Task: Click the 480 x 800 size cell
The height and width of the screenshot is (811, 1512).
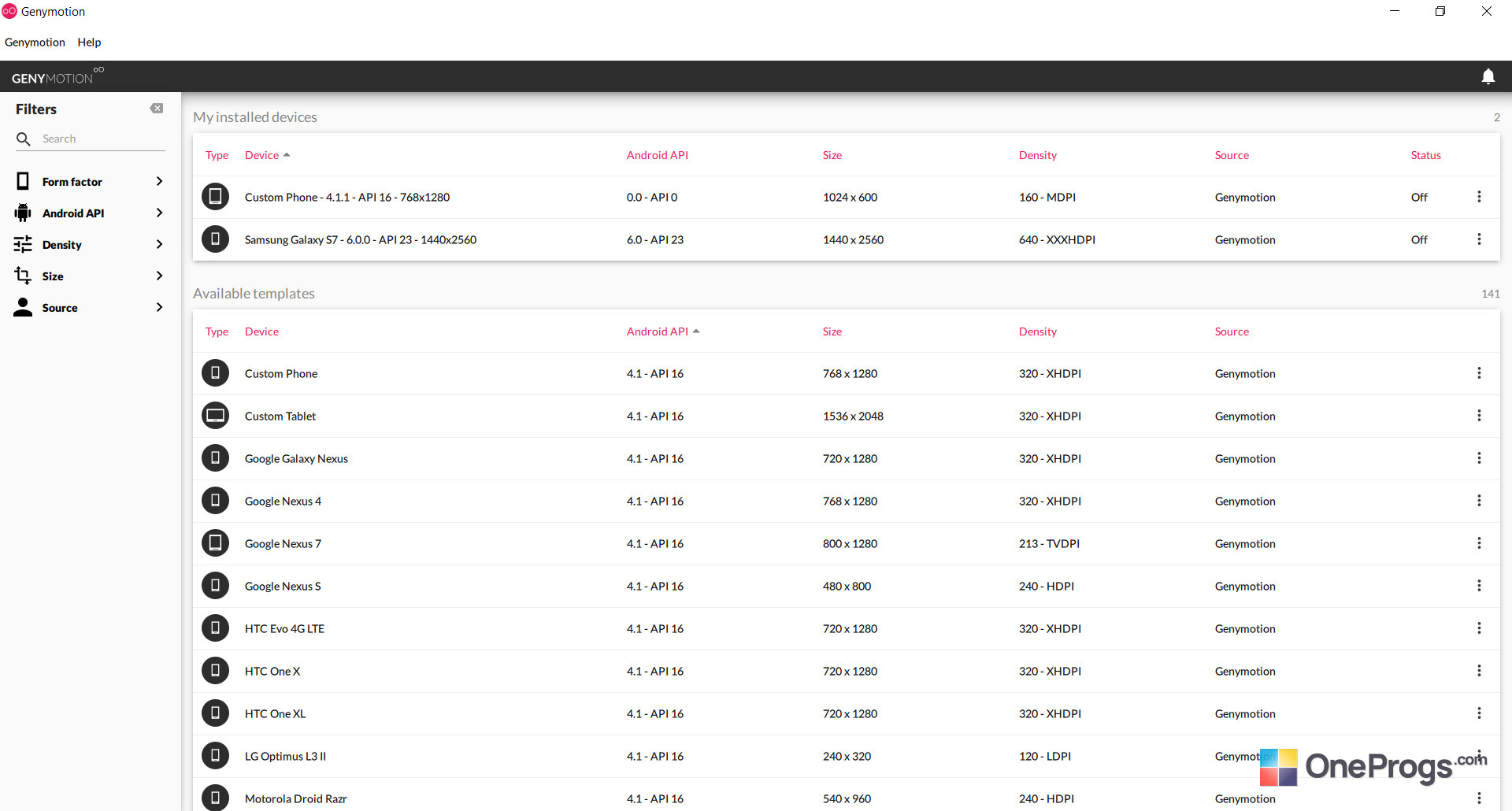Action: coord(847,586)
